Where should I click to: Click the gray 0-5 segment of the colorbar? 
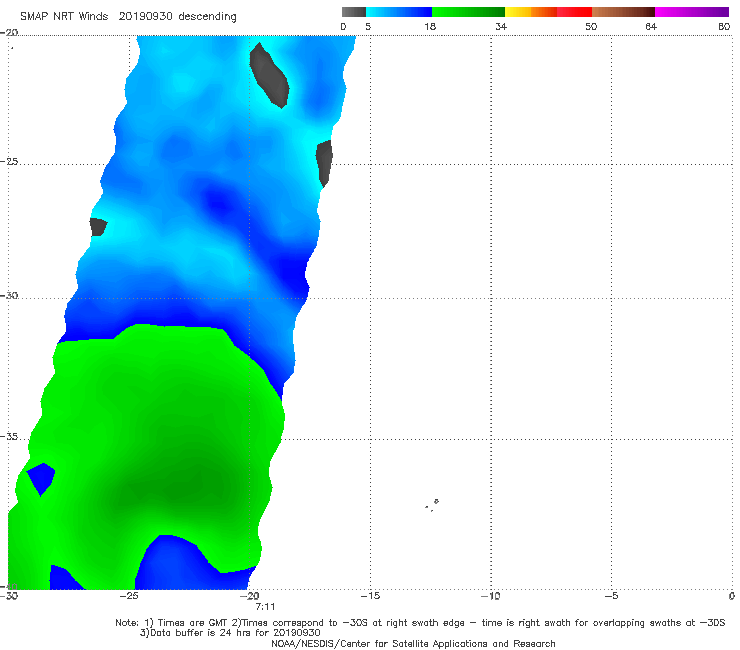353,12
